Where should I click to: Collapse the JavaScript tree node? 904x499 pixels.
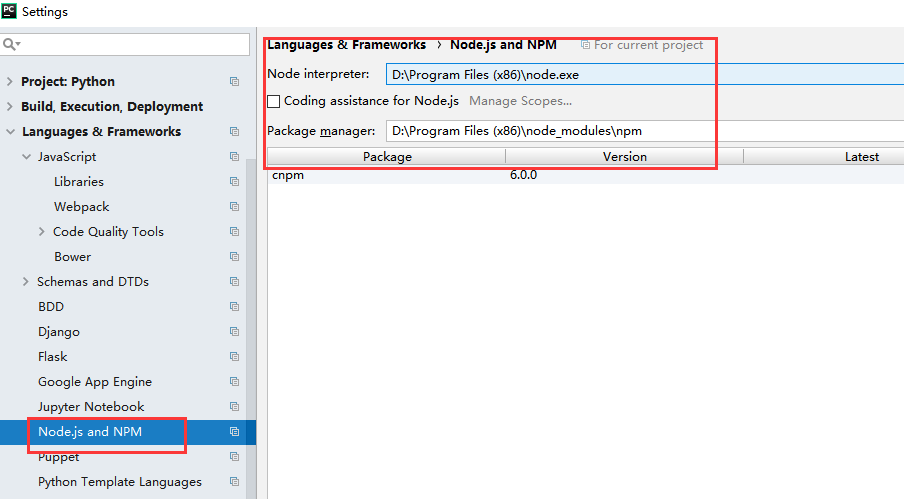pyautogui.click(x=27, y=157)
